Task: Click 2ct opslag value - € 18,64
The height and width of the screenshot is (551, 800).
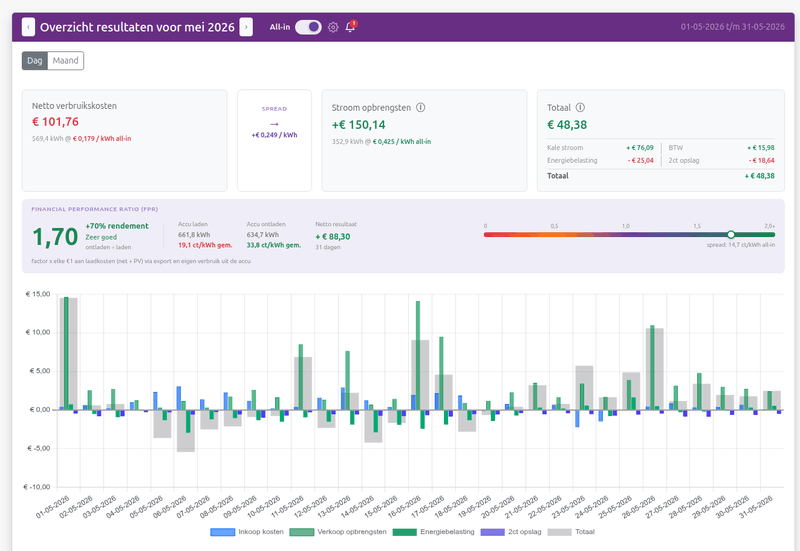Action: pyautogui.click(x=761, y=160)
